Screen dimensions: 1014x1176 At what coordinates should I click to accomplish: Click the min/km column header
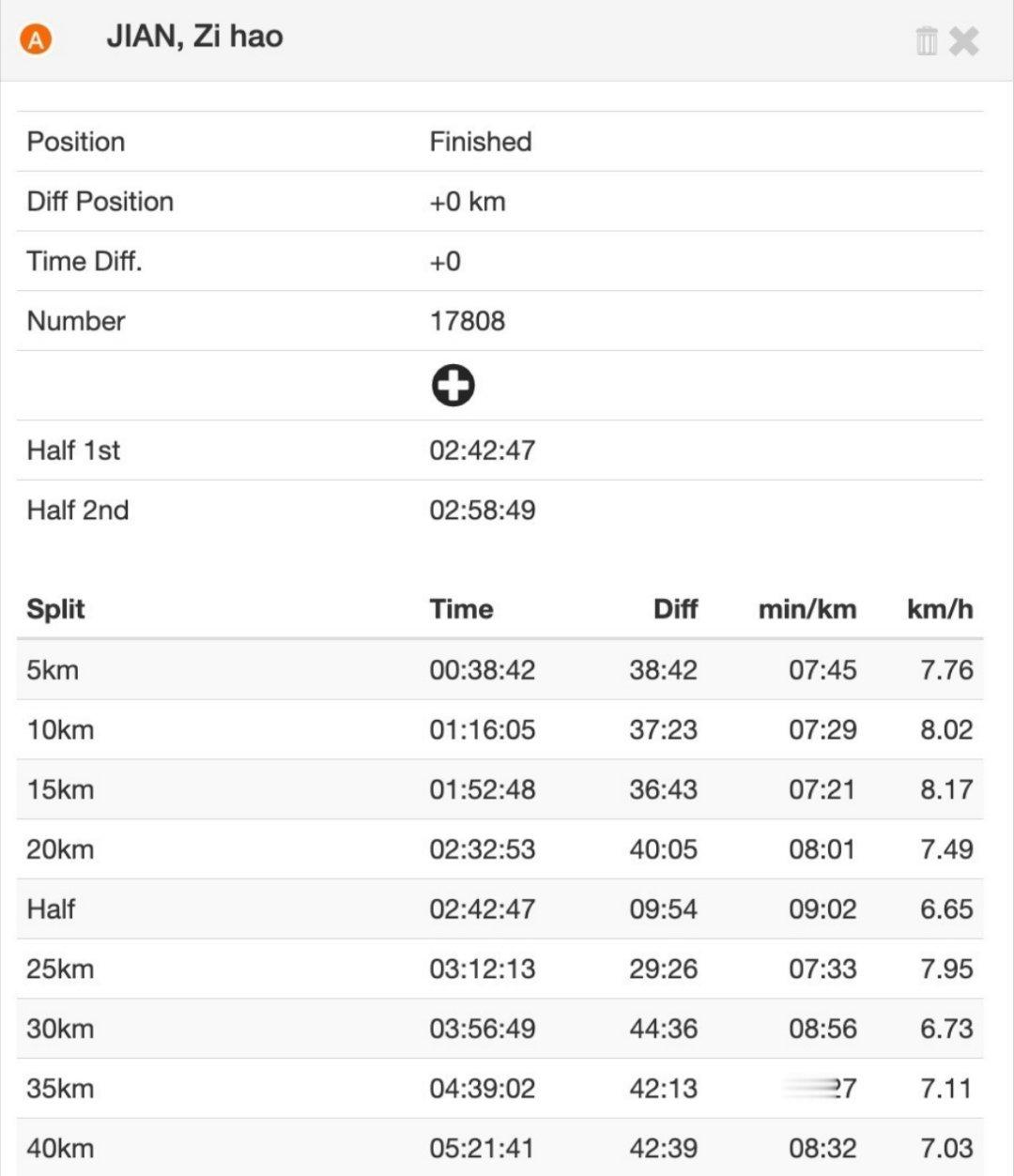[x=807, y=609]
